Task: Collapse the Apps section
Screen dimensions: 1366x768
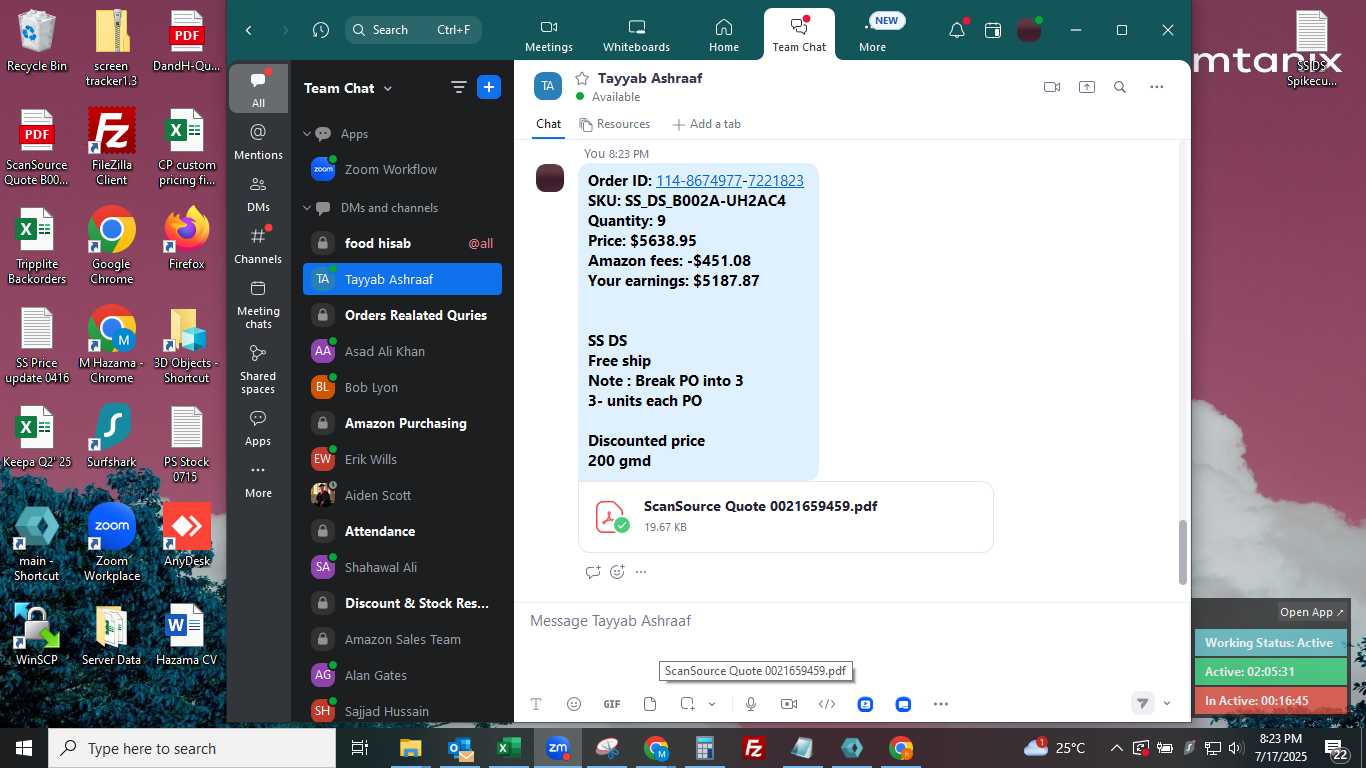Action: click(x=308, y=133)
